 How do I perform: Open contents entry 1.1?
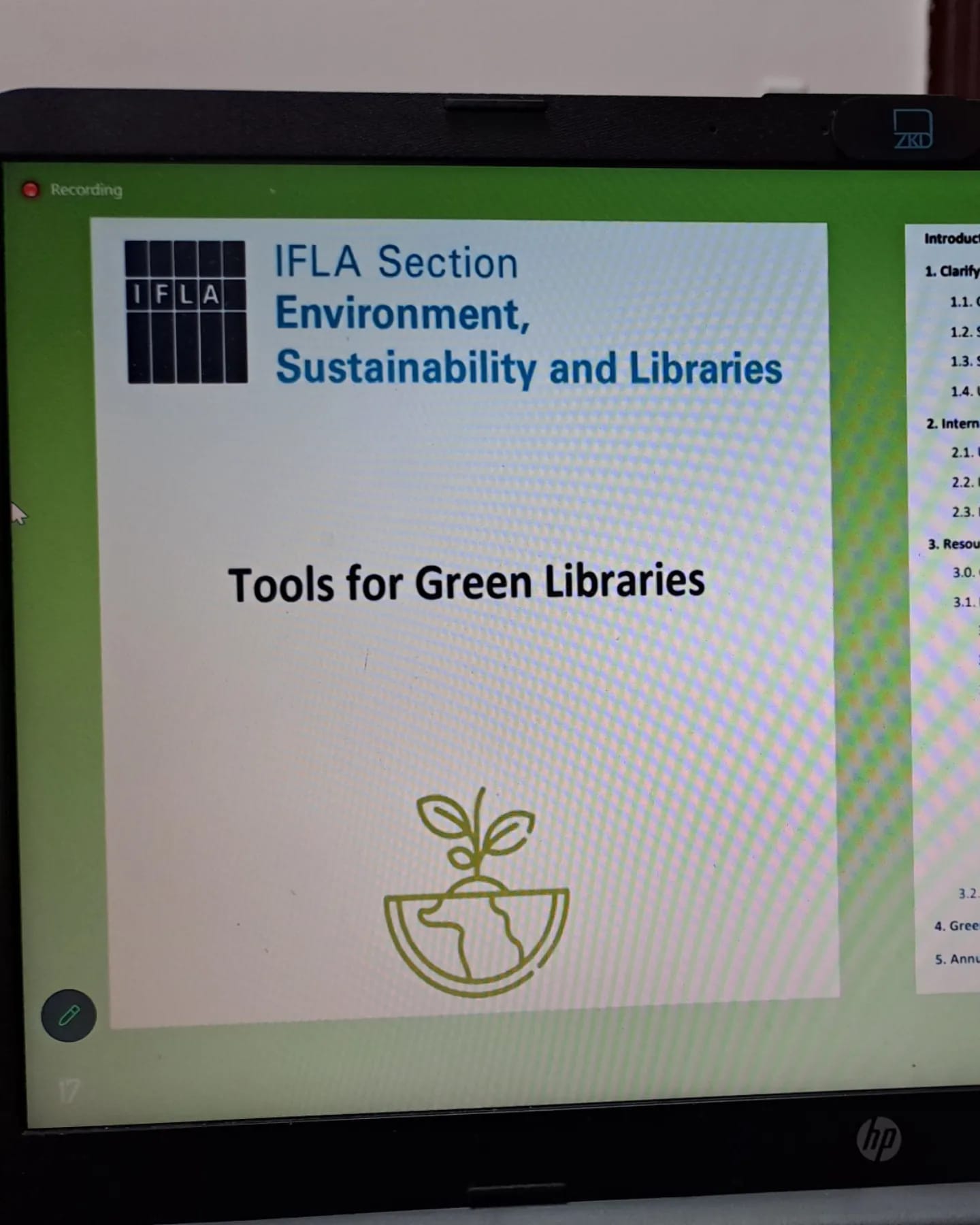coord(964,301)
